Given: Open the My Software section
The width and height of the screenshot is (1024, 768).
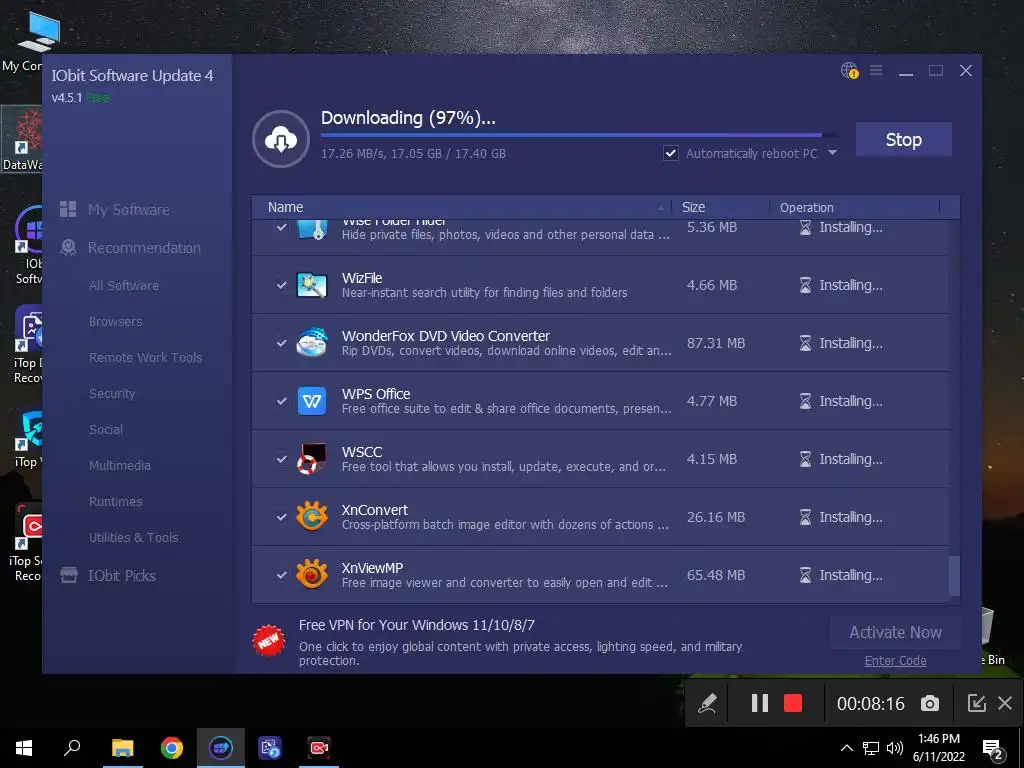Looking at the screenshot, I should pos(129,210).
